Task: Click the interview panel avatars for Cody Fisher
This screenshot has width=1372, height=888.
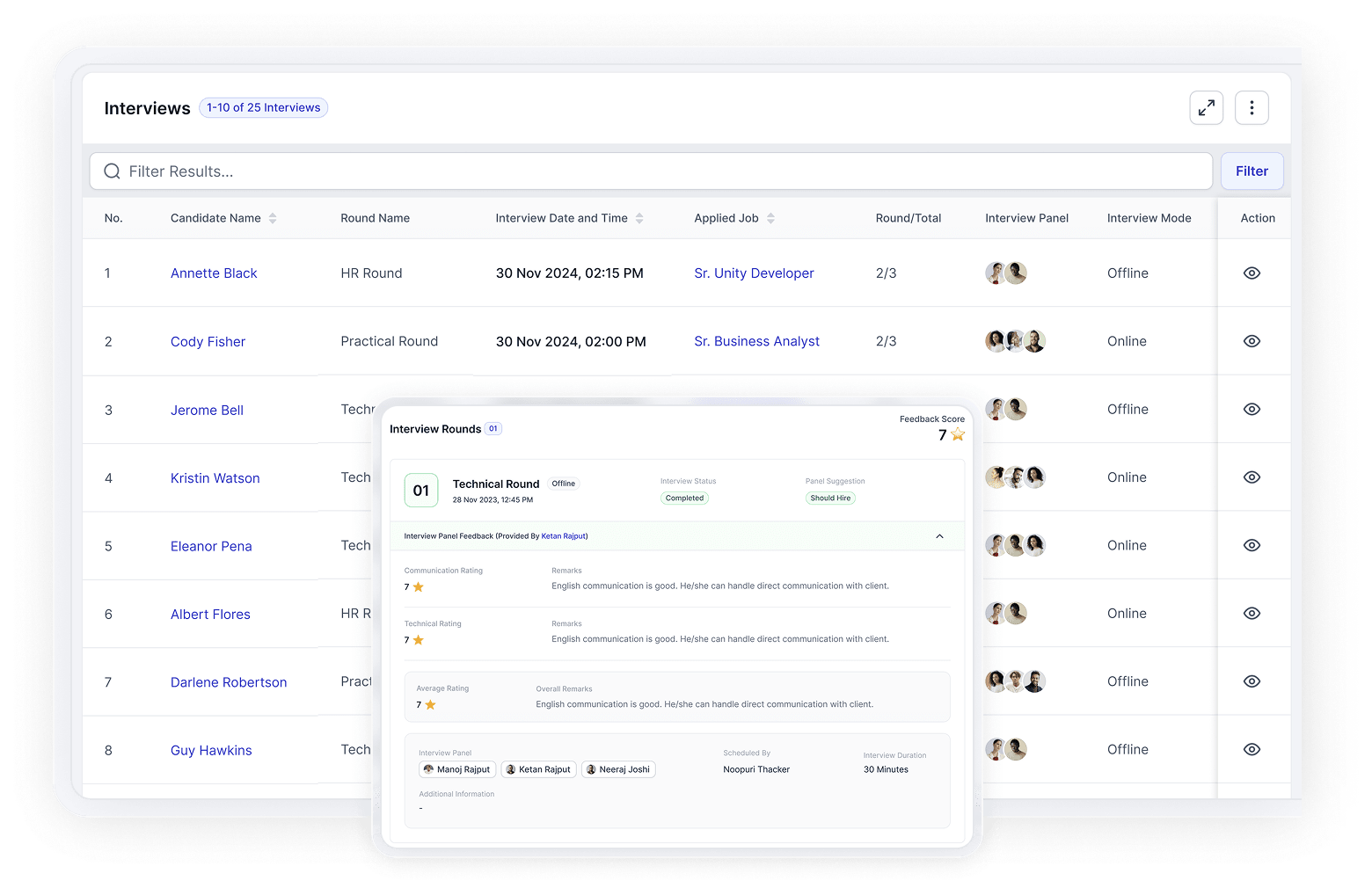Action: [x=1014, y=341]
